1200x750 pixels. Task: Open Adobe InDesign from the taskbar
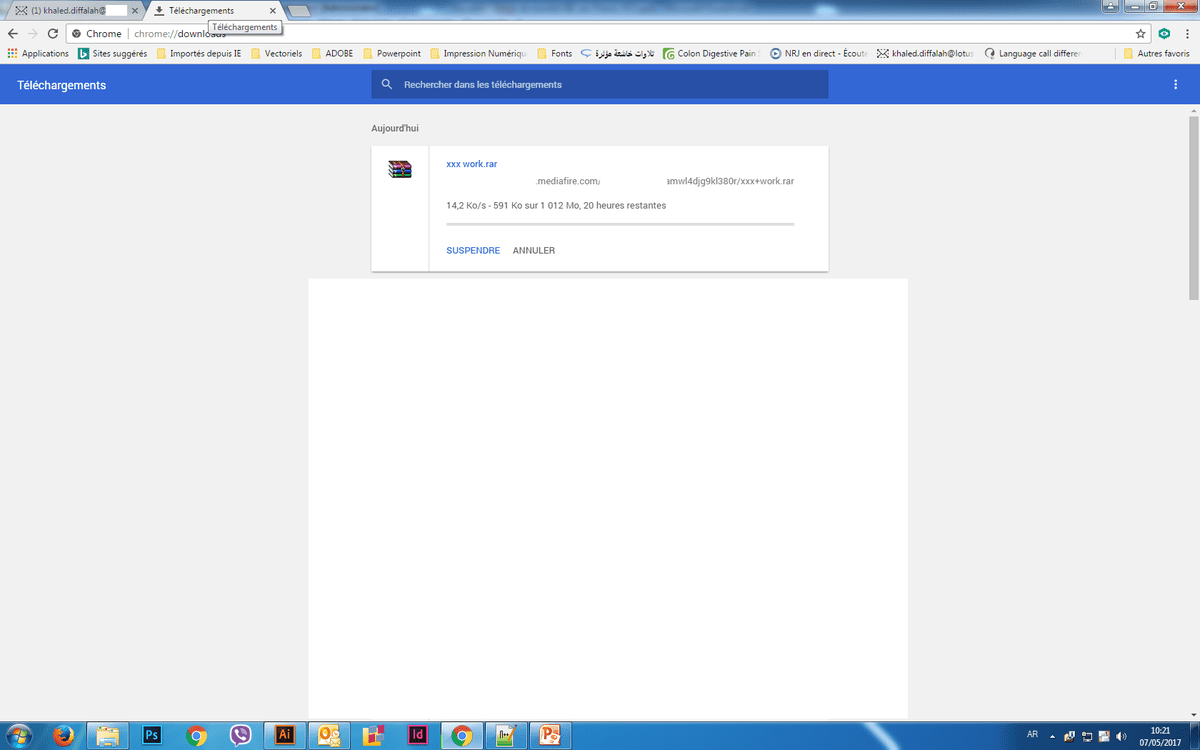tap(418, 735)
